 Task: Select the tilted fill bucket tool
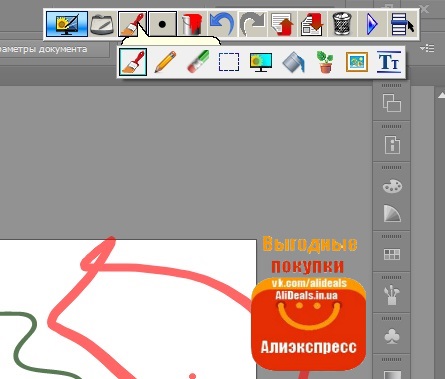tap(293, 62)
